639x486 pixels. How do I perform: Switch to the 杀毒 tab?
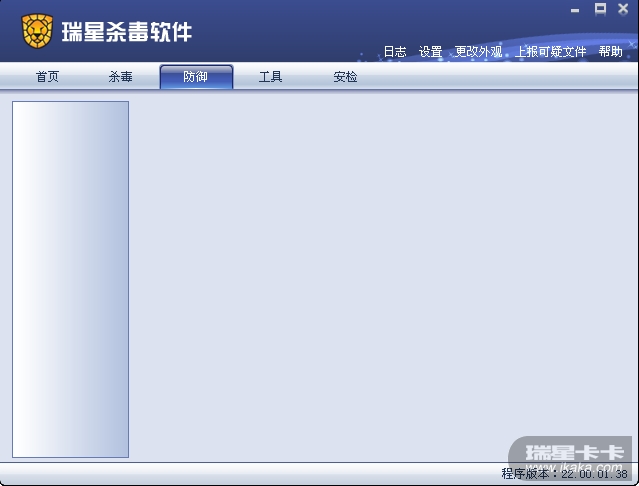(121, 77)
